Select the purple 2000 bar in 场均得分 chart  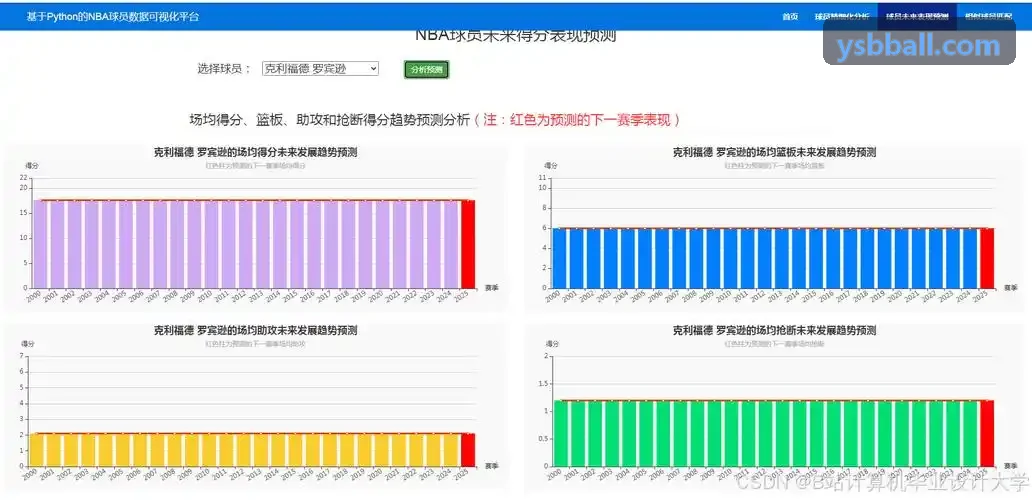(40, 244)
